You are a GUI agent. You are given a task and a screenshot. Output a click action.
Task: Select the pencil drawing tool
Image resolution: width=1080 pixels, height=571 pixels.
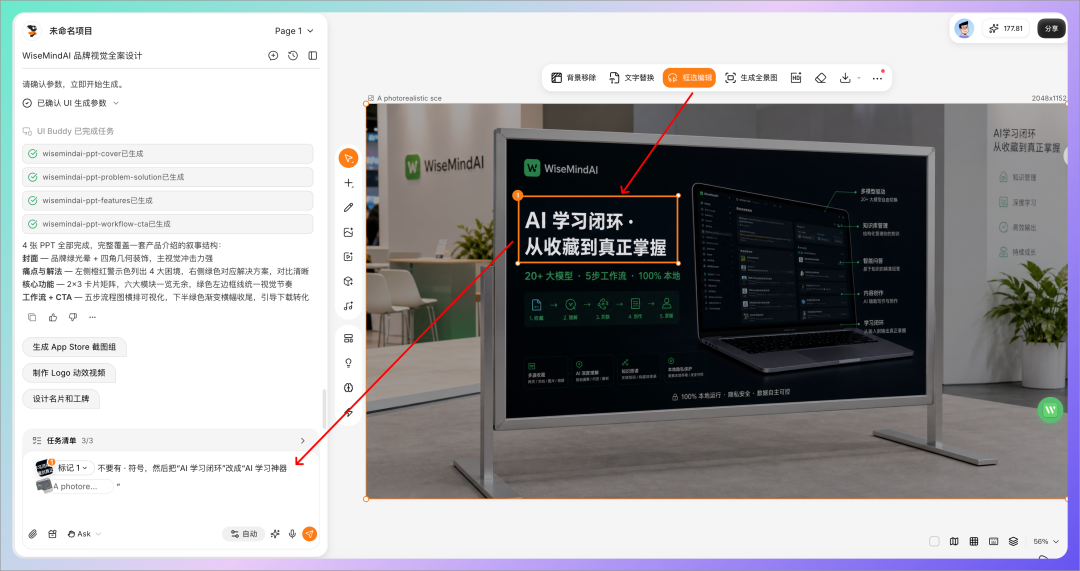point(349,207)
